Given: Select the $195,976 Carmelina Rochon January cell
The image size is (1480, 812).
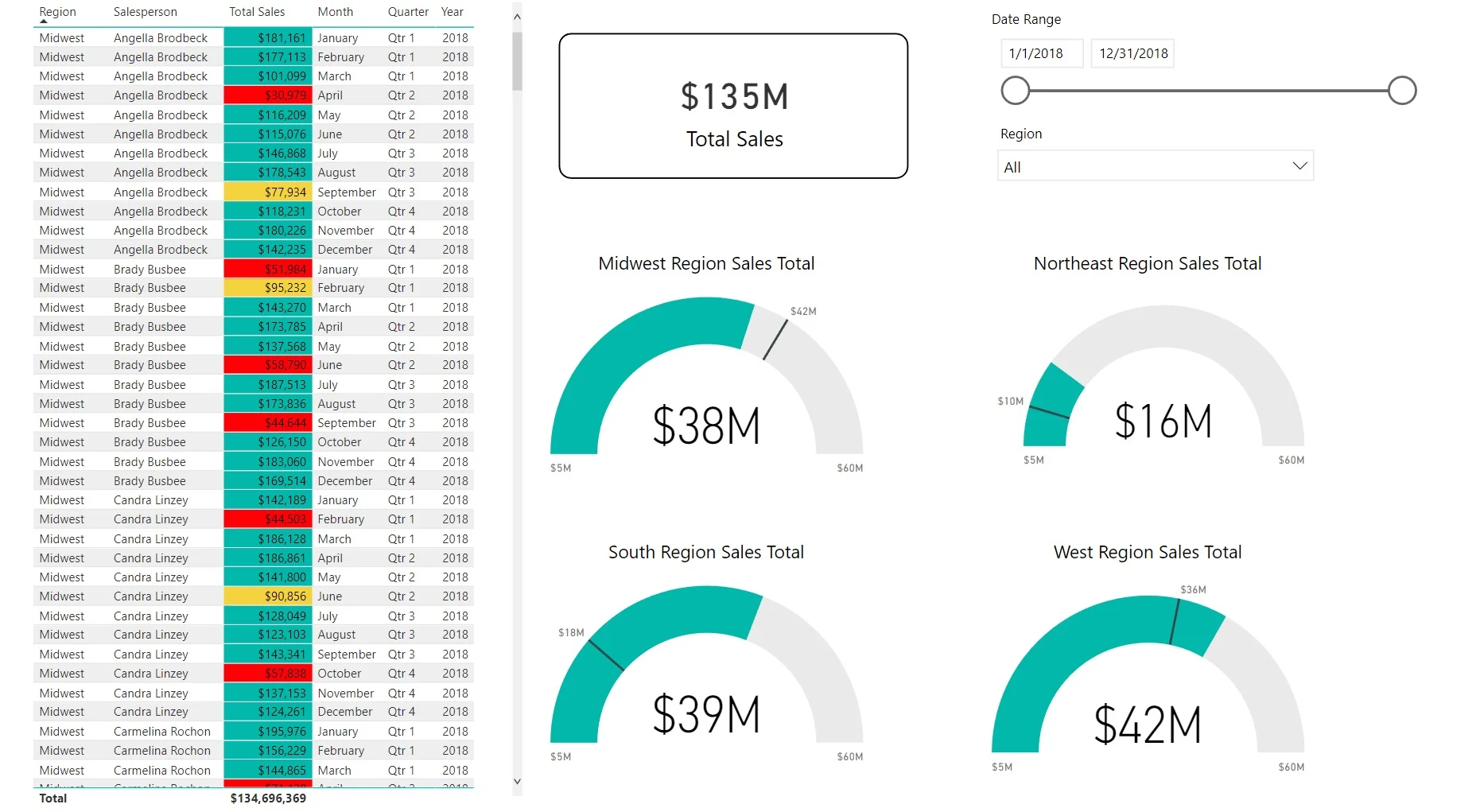Looking at the screenshot, I should 268,731.
